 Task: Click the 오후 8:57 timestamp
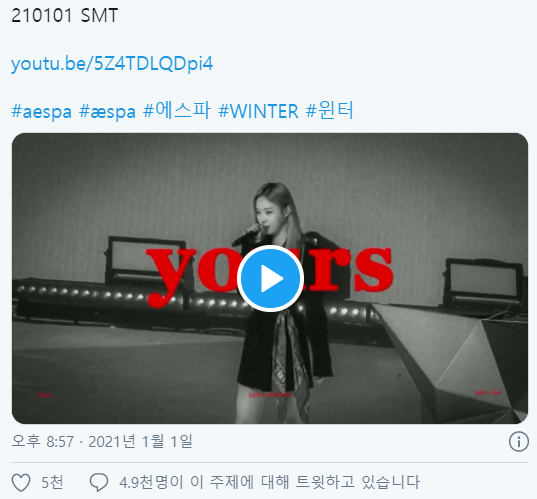pyautogui.click(x=42, y=442)
